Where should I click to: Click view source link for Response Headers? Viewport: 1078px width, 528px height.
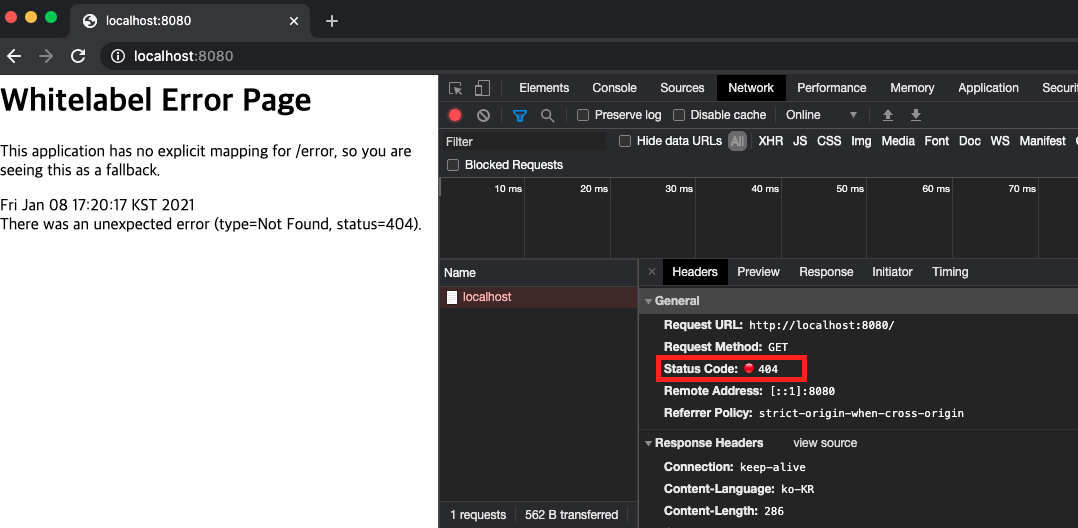point(825,443)
